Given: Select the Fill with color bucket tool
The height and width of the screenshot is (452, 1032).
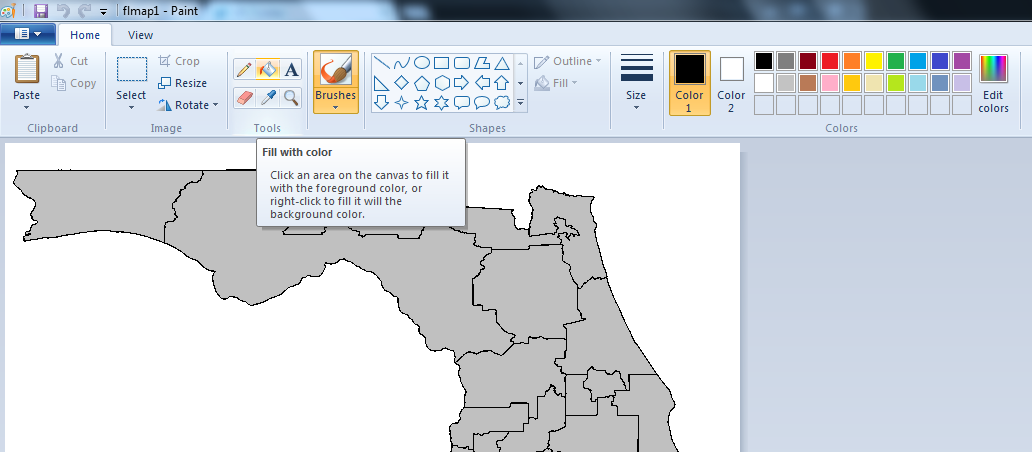Looking at the screenshot, I should coord(267,68).
